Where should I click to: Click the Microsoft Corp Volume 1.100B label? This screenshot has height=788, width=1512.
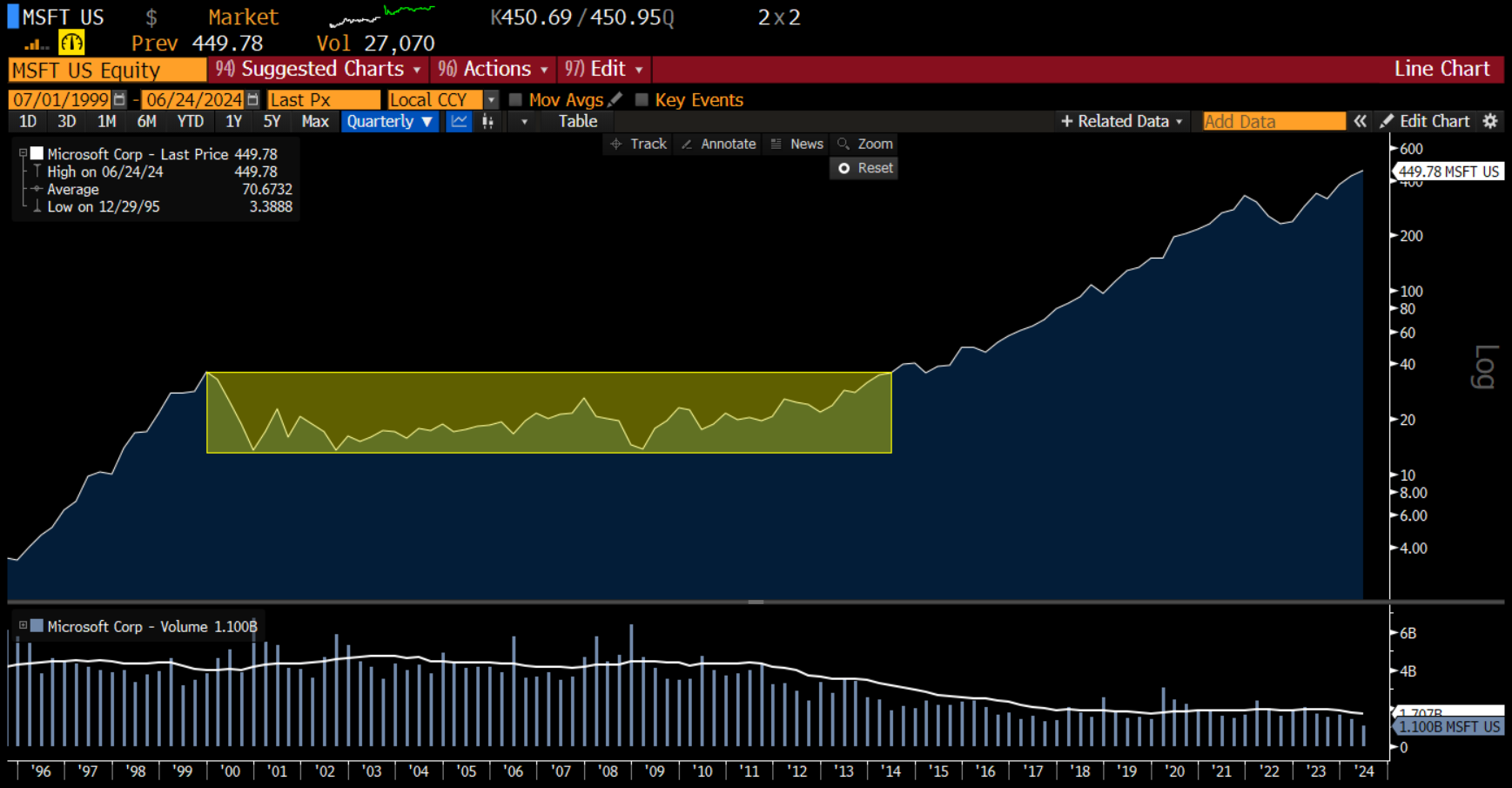click(152, 626)
